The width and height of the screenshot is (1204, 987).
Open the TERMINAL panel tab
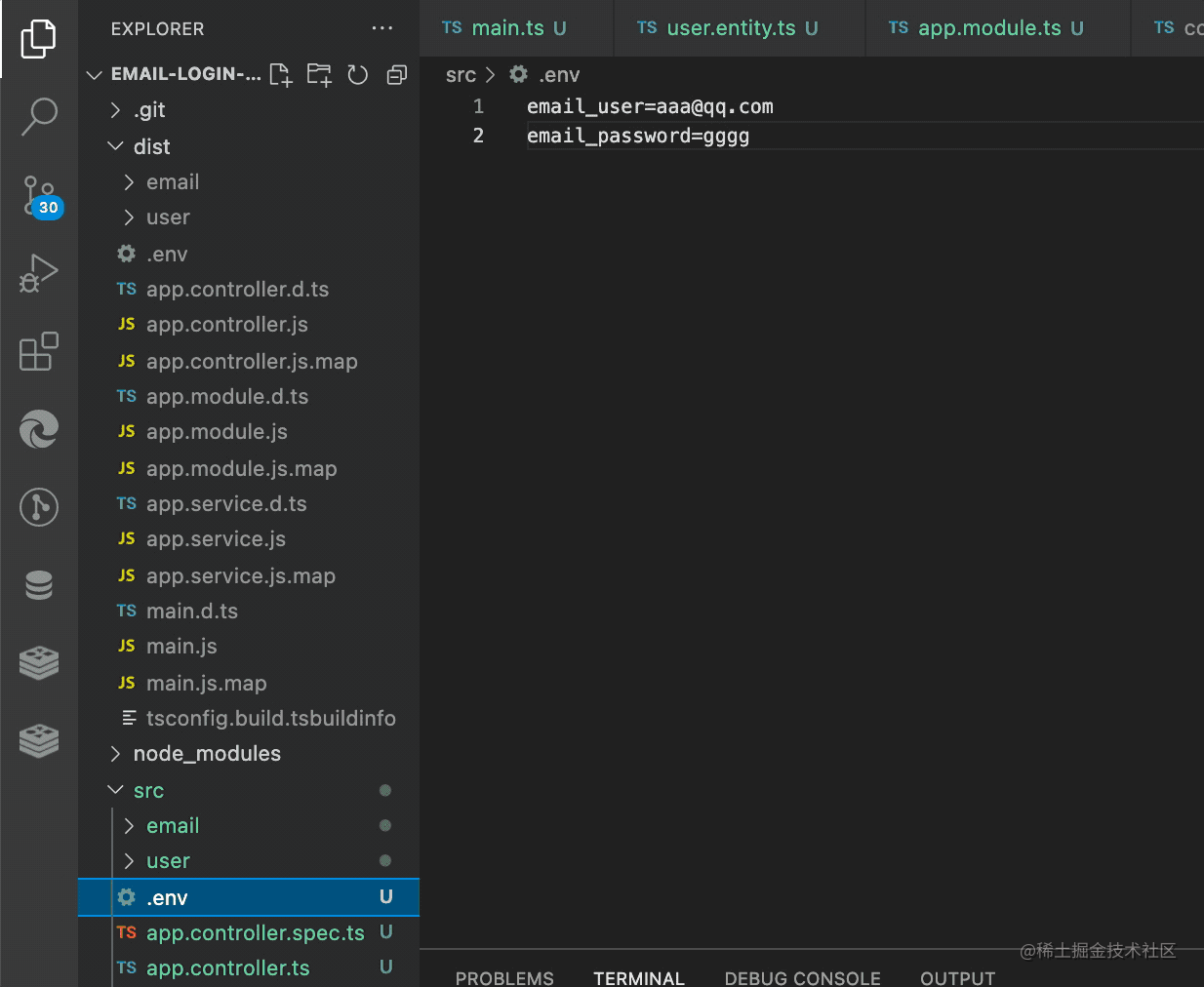(639, 977)
